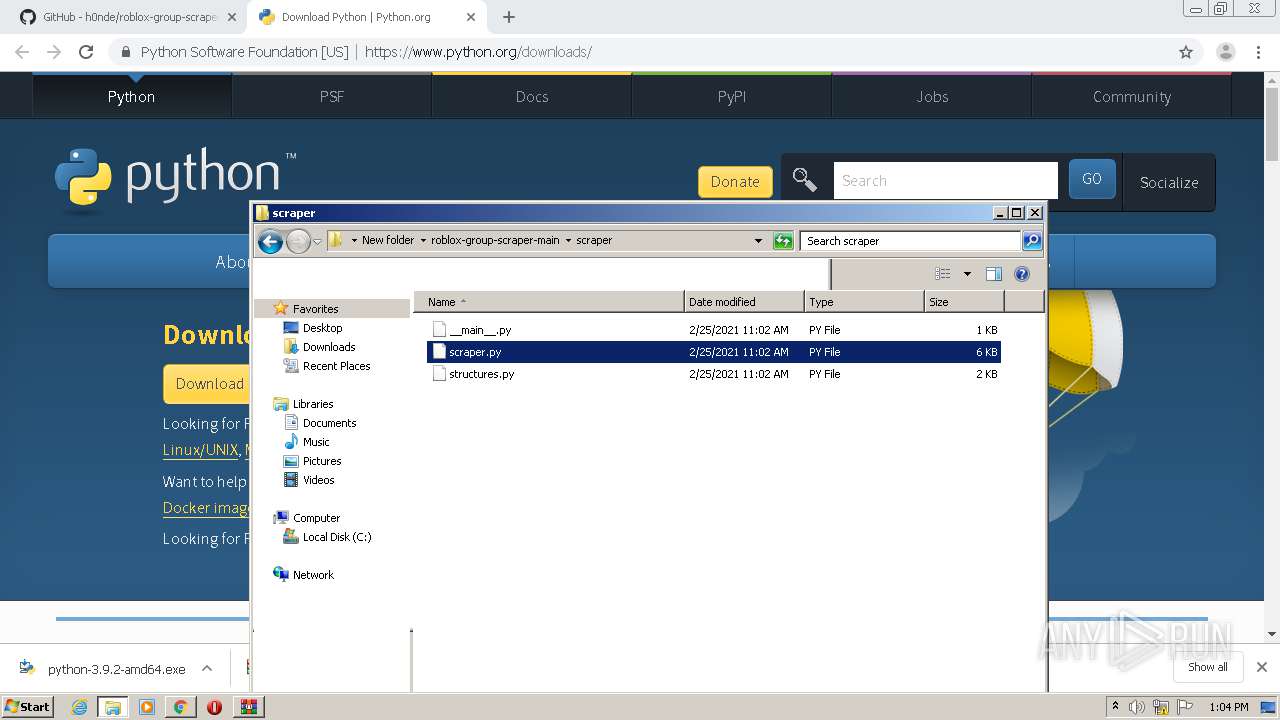Expand the dropdown arrow after roblox-group-scraper-main breadcrumb
Screen dimensions: 1280x720
tap(568, 241)
